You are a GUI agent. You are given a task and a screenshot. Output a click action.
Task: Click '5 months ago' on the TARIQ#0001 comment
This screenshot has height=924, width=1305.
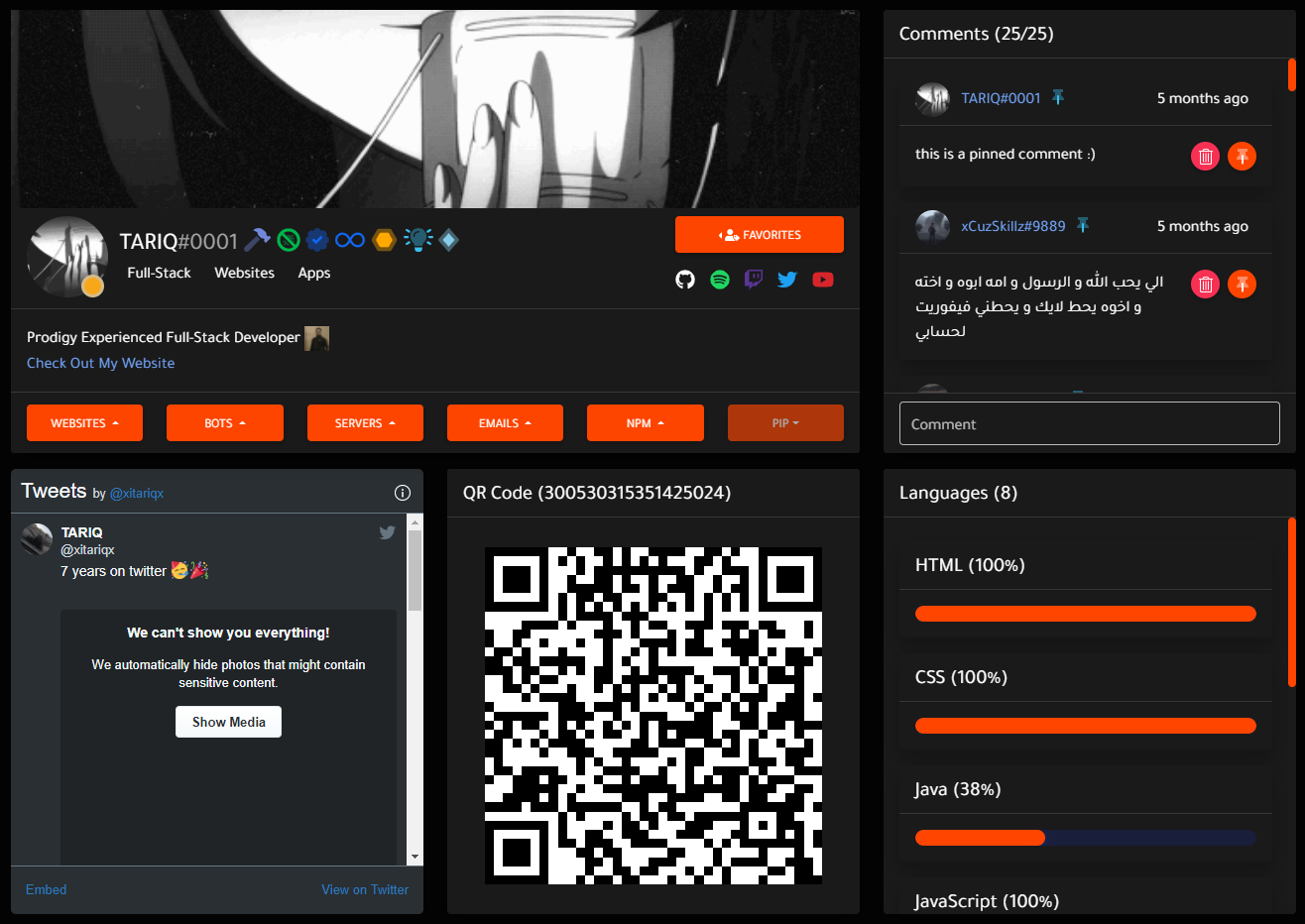coord(1202,98)
